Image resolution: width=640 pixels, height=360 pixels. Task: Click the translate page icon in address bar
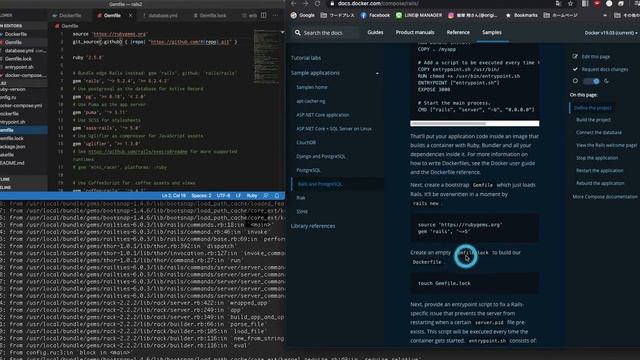558,4
